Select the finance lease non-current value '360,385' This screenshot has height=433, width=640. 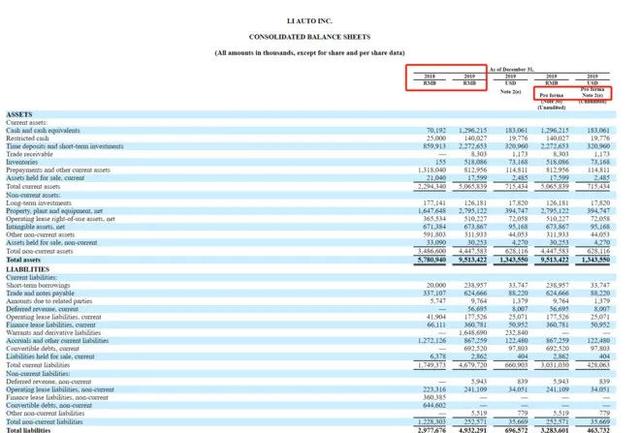(435, 397)
